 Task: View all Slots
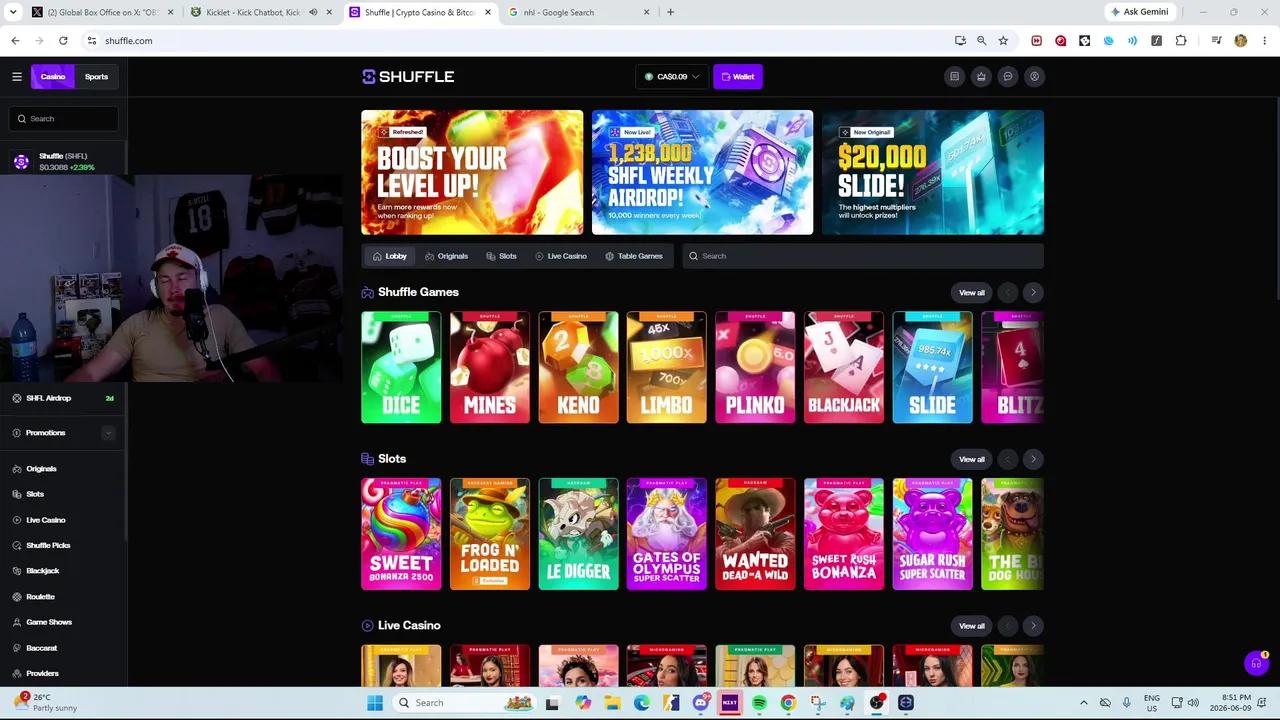pyautogui.click(x=972, y=459)
